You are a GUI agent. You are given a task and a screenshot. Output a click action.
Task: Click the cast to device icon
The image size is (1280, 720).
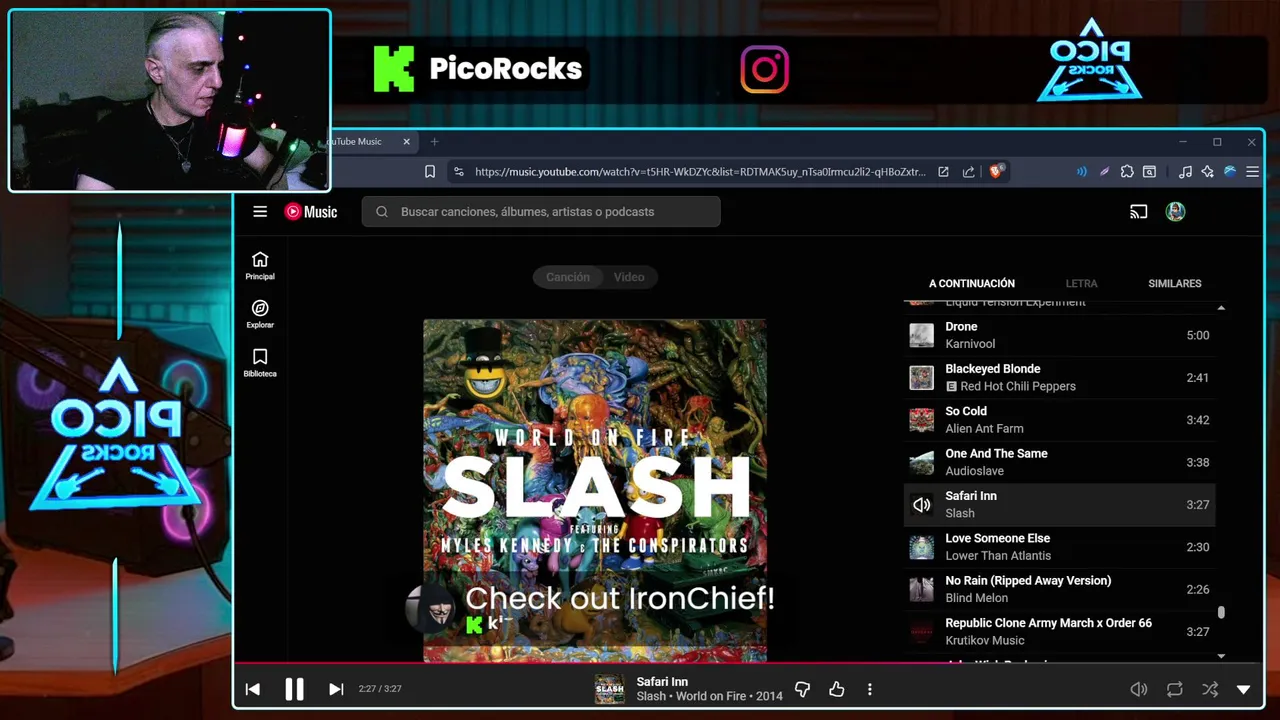point(1138,211)
